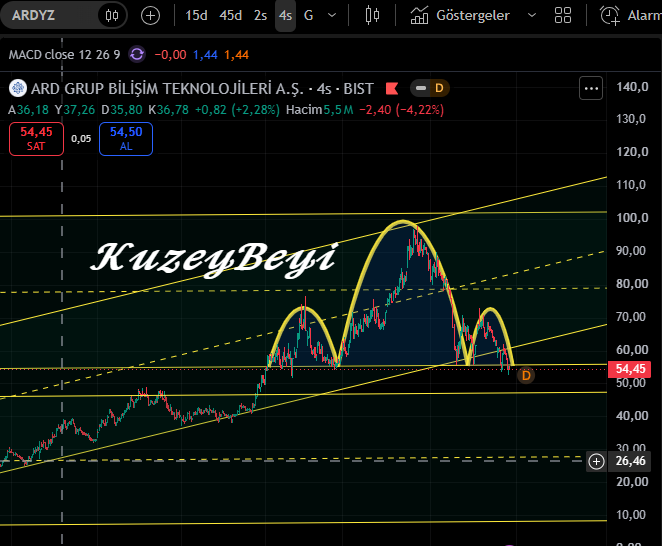This screenshot has width=662, height=546.
Task: Click the orange D marker on the chart
Action: point(526,375)
